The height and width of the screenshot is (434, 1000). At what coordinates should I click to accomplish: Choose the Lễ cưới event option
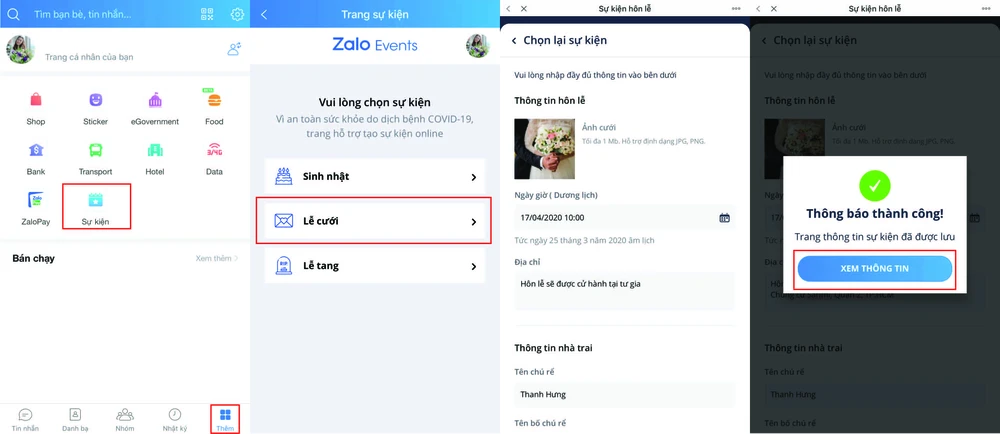[x=375, y=221]
